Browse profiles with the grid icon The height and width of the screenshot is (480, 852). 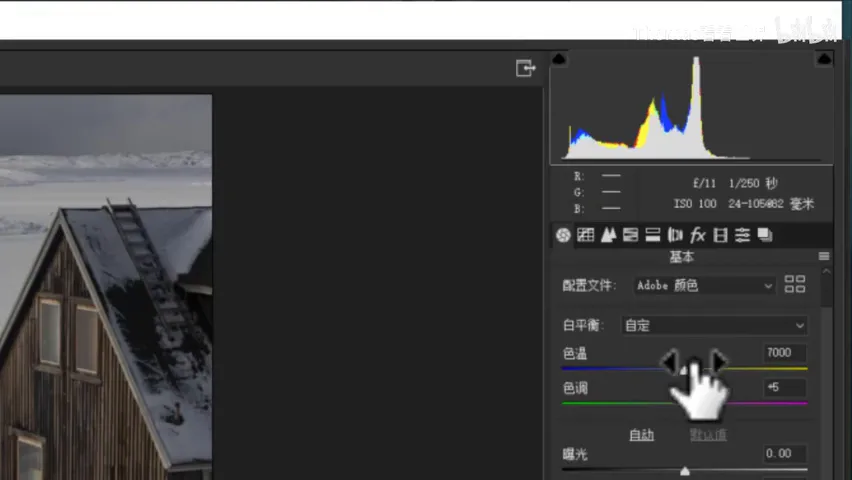[795, 284]
